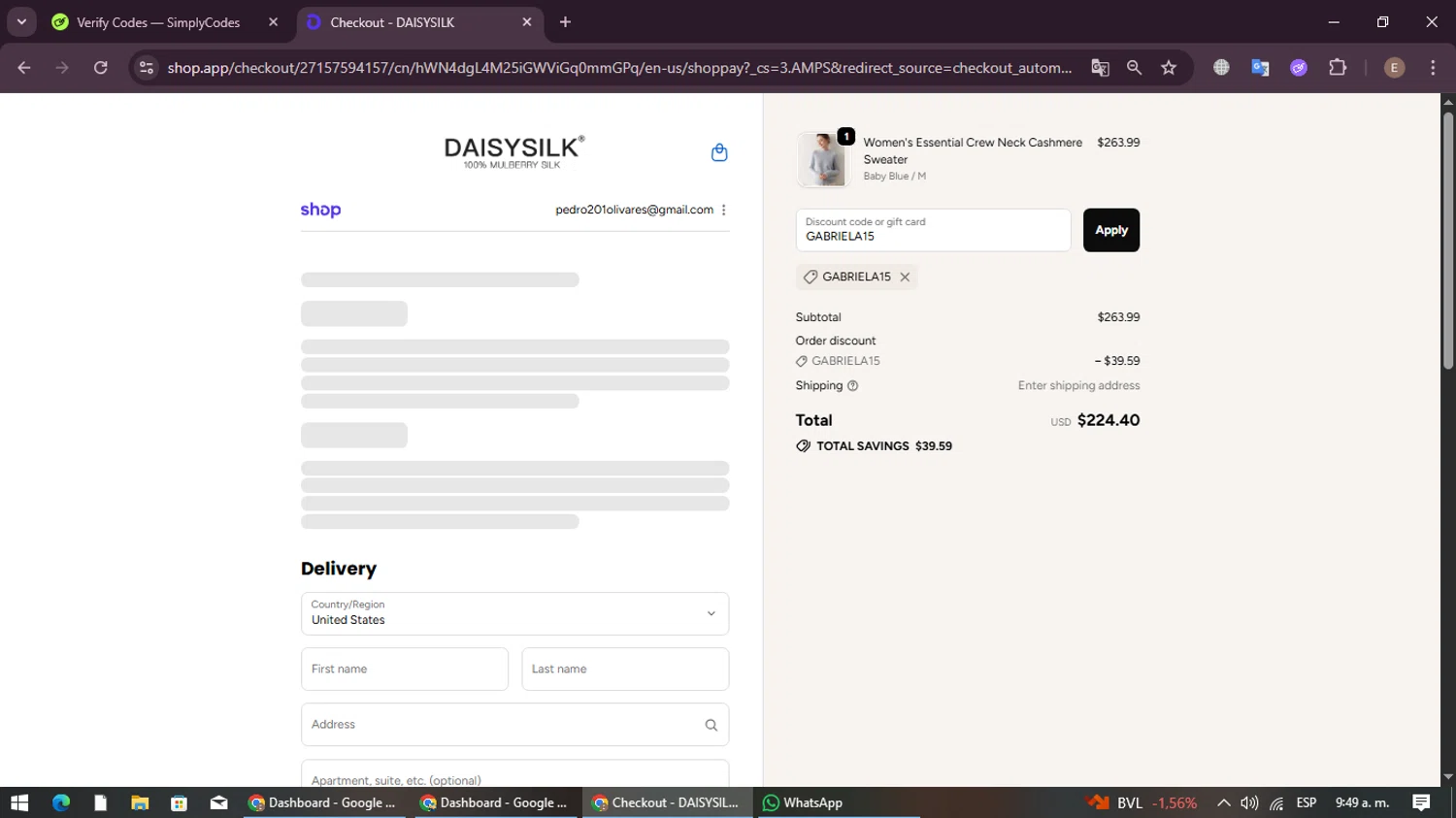Remove the GABRIELA15 discount code tag
This screenshot has height=818, width=1456.
click(905, 277)
